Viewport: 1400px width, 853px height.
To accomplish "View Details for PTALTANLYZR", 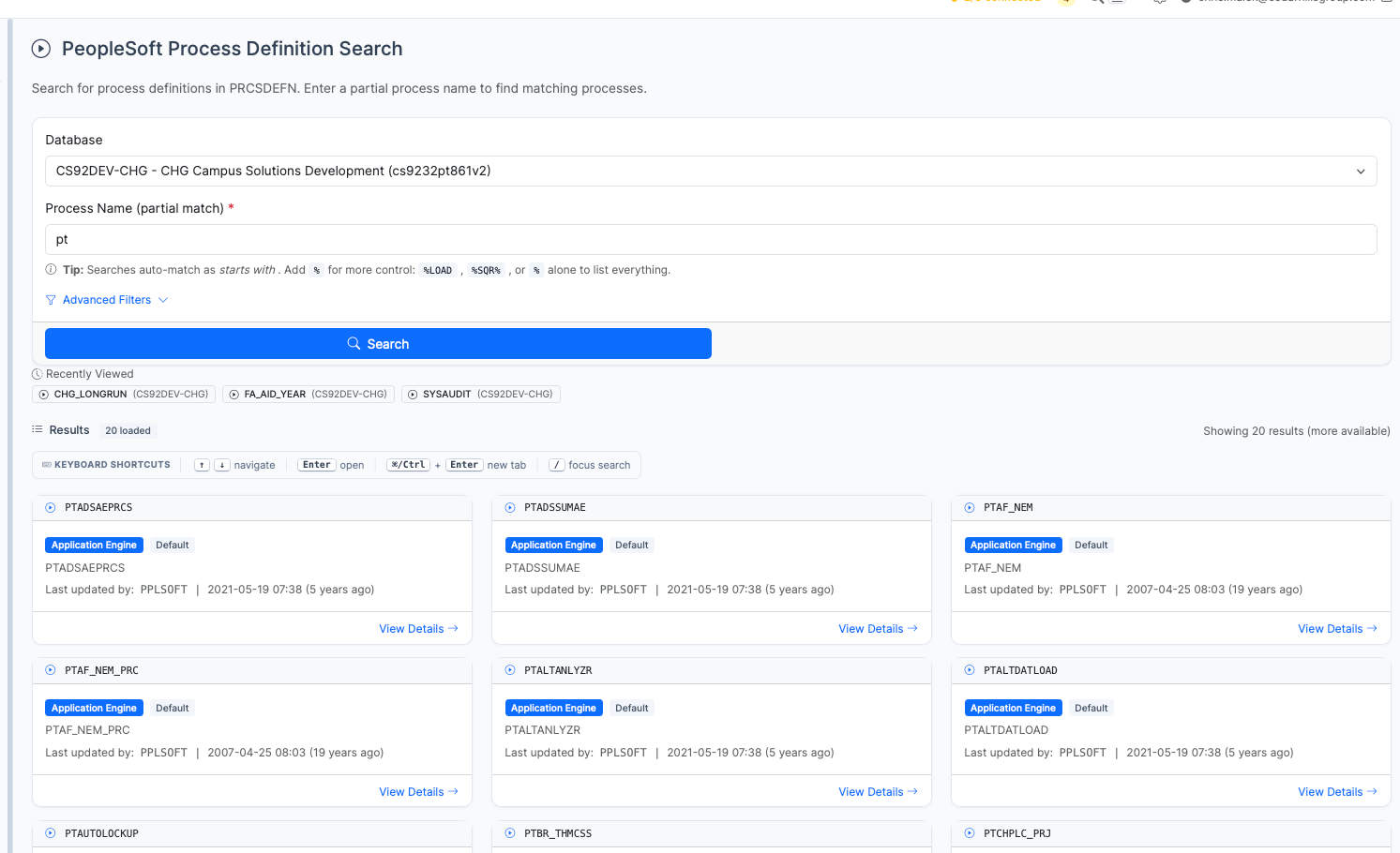I will (x=878, y=792).
